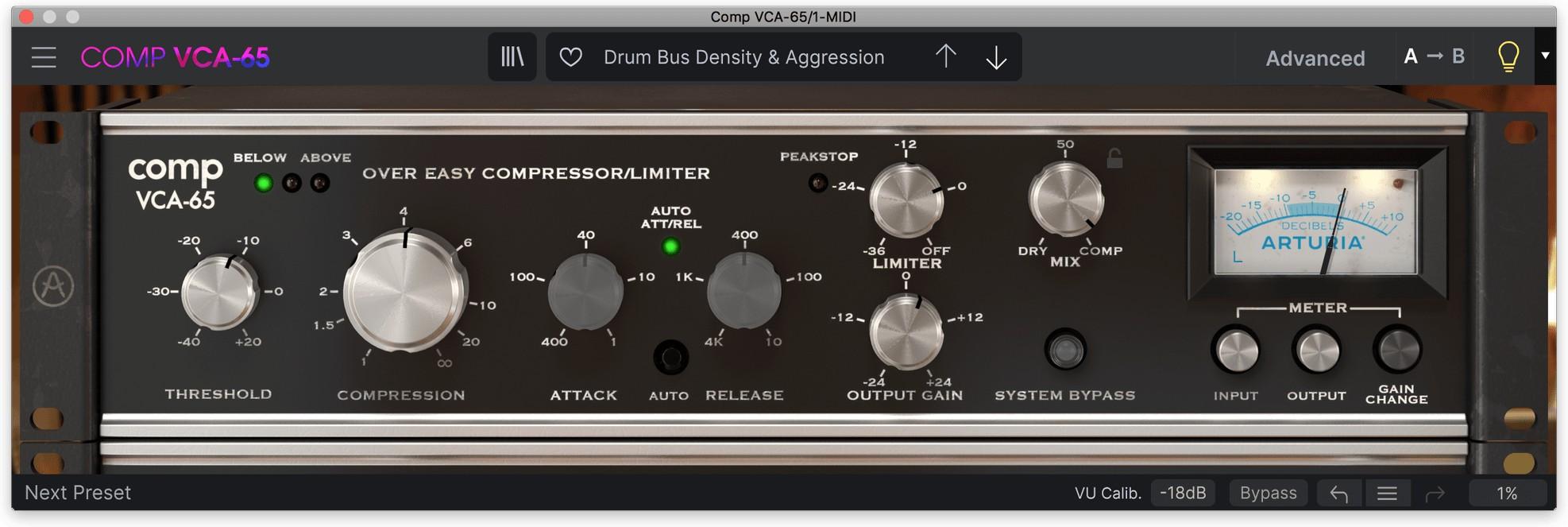This screenshot has width=1568, height=527.
Task: Open the hamburger main menu
Action: click(44, 57)
